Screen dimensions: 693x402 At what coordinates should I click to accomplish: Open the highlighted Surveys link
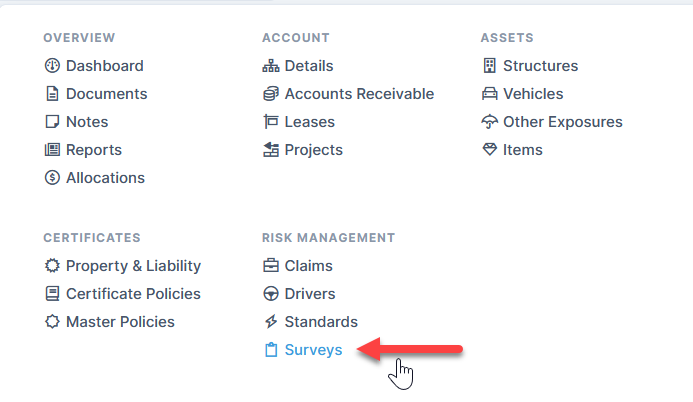click(313, 350)
